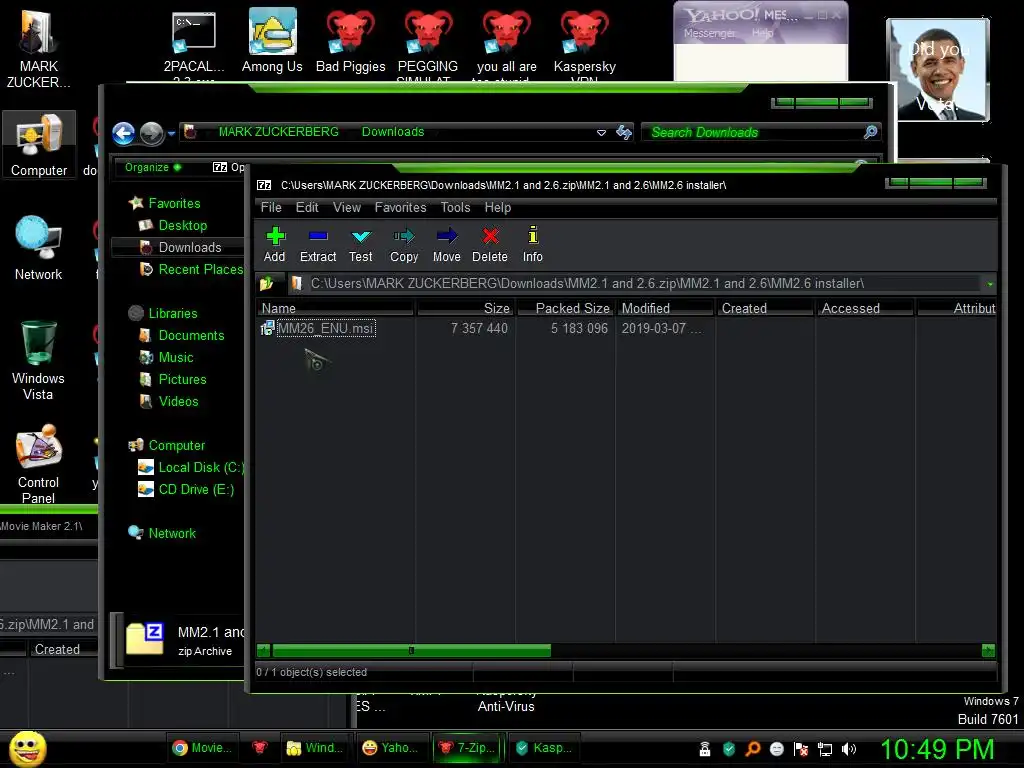The image size is (1024, 768).
Task: Click the Add tool in 7-Zip
Action: pos(274,244)
